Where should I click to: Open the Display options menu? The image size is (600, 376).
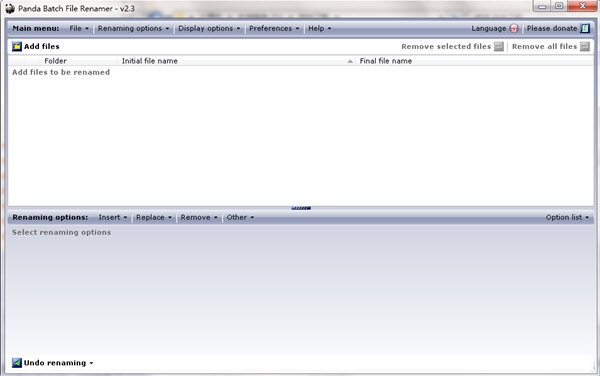coord(209,28)
